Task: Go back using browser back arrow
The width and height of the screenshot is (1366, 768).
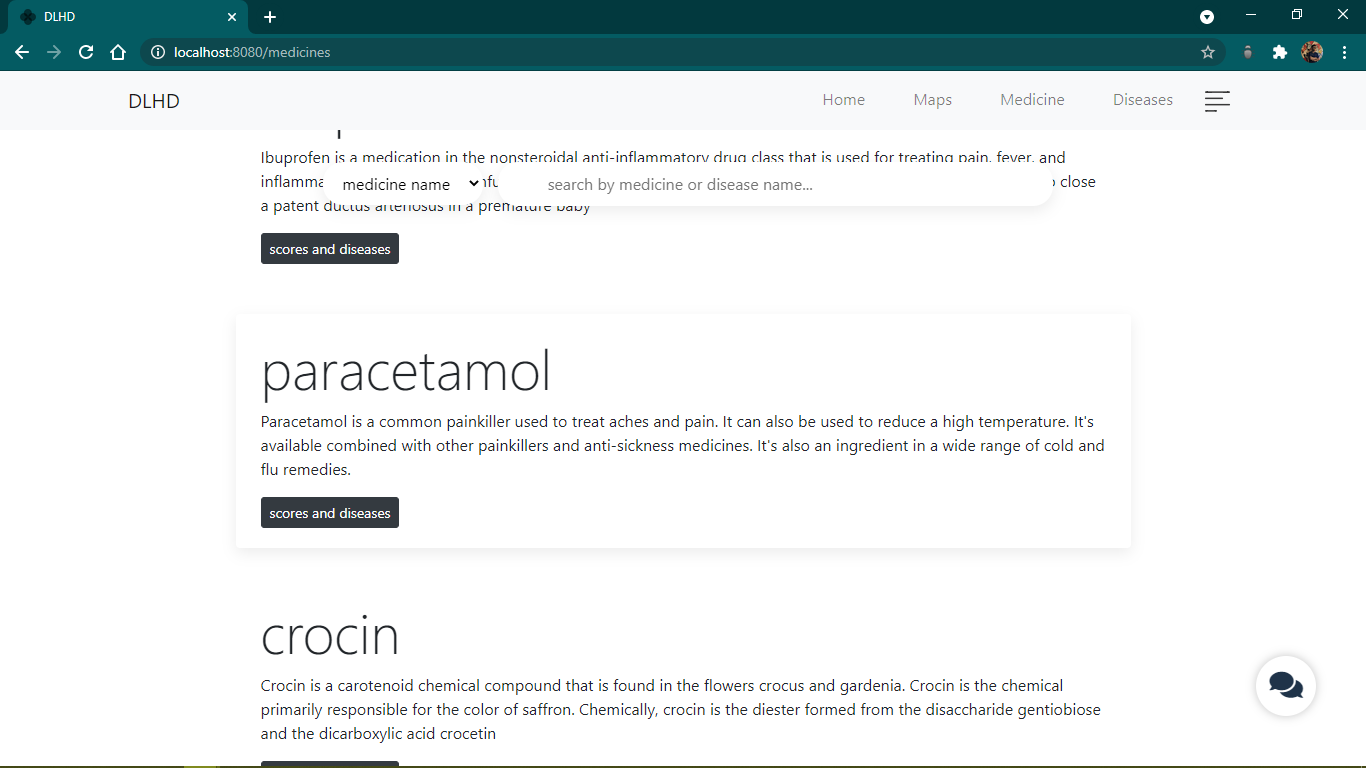Action: click(x=22, y=52)
